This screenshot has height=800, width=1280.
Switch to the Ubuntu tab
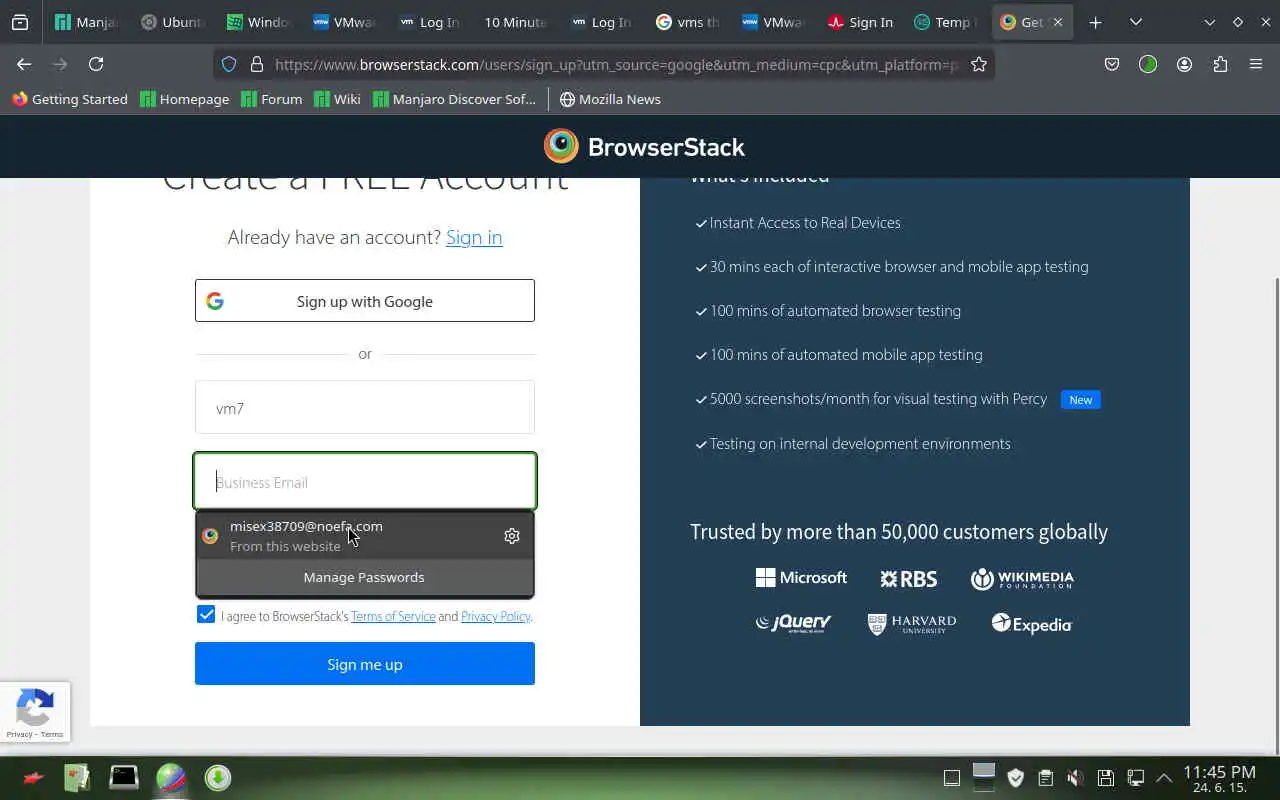[173, 22]
